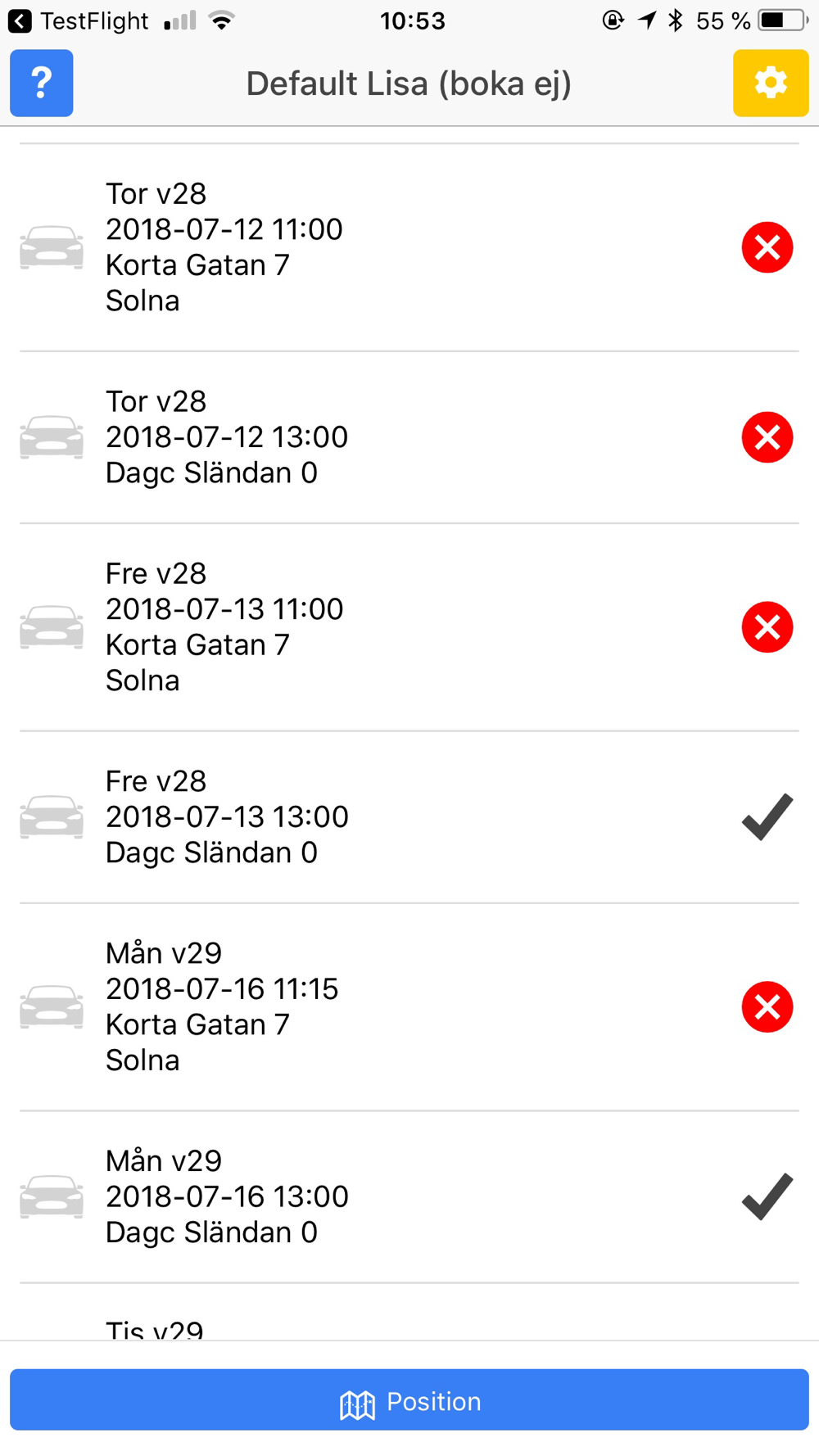Viewport: 819px width, 1456px height.
Task: Open Mån v29 Korta Gatan 7 Solna entry
Action: click(409, 1007)
